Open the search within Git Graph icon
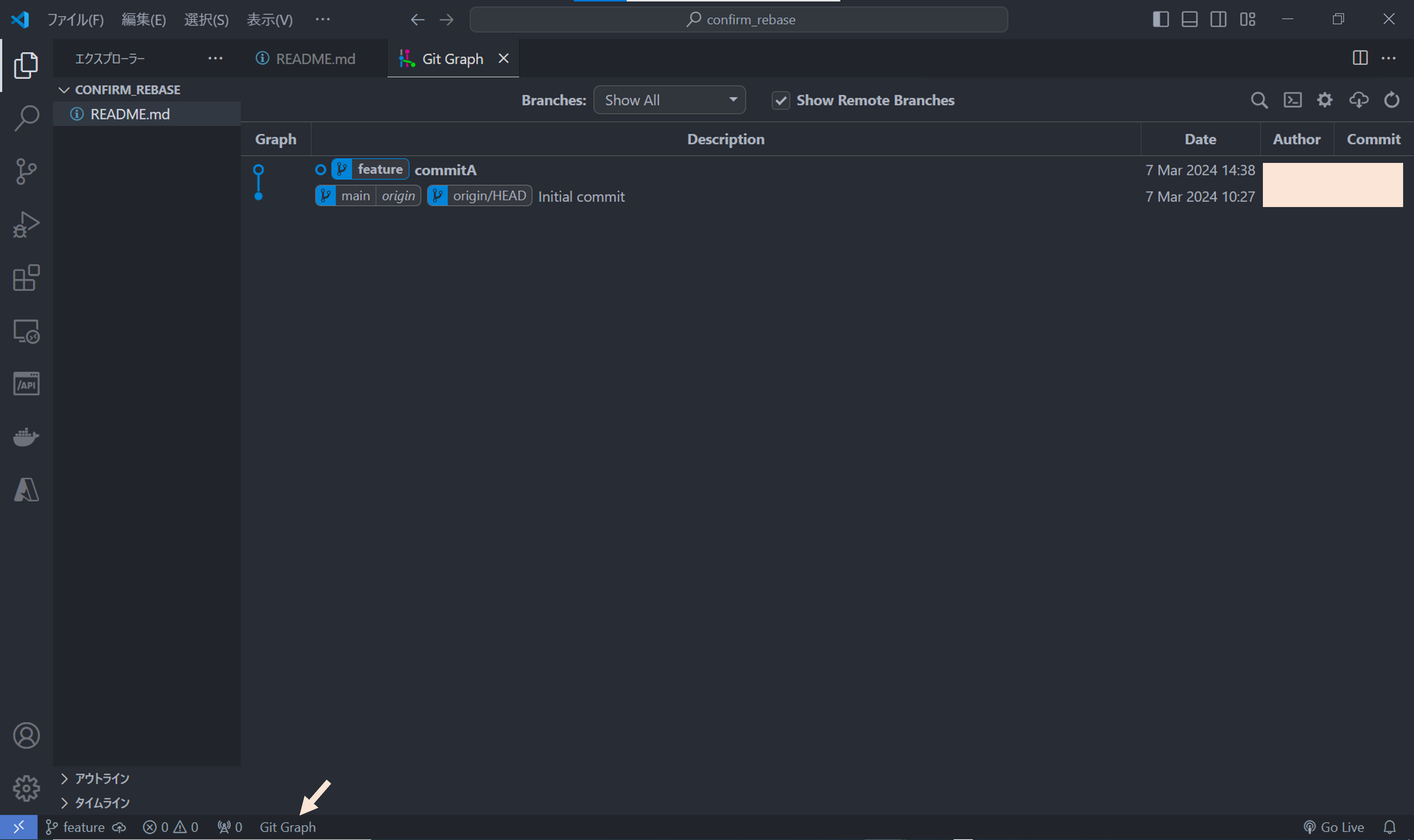Image resolution: width=1414 pixels, height=840 pixels. click(x=1259, y=100)
